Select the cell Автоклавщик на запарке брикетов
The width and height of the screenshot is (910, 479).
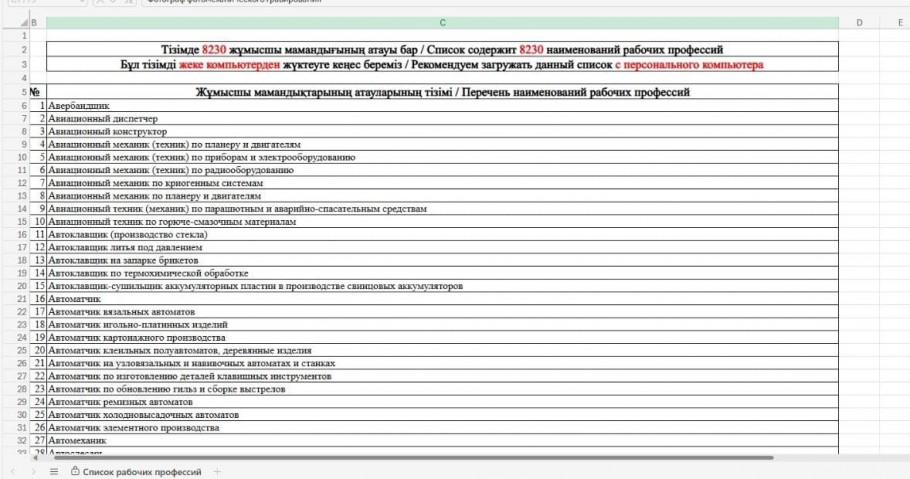point(442,260)
